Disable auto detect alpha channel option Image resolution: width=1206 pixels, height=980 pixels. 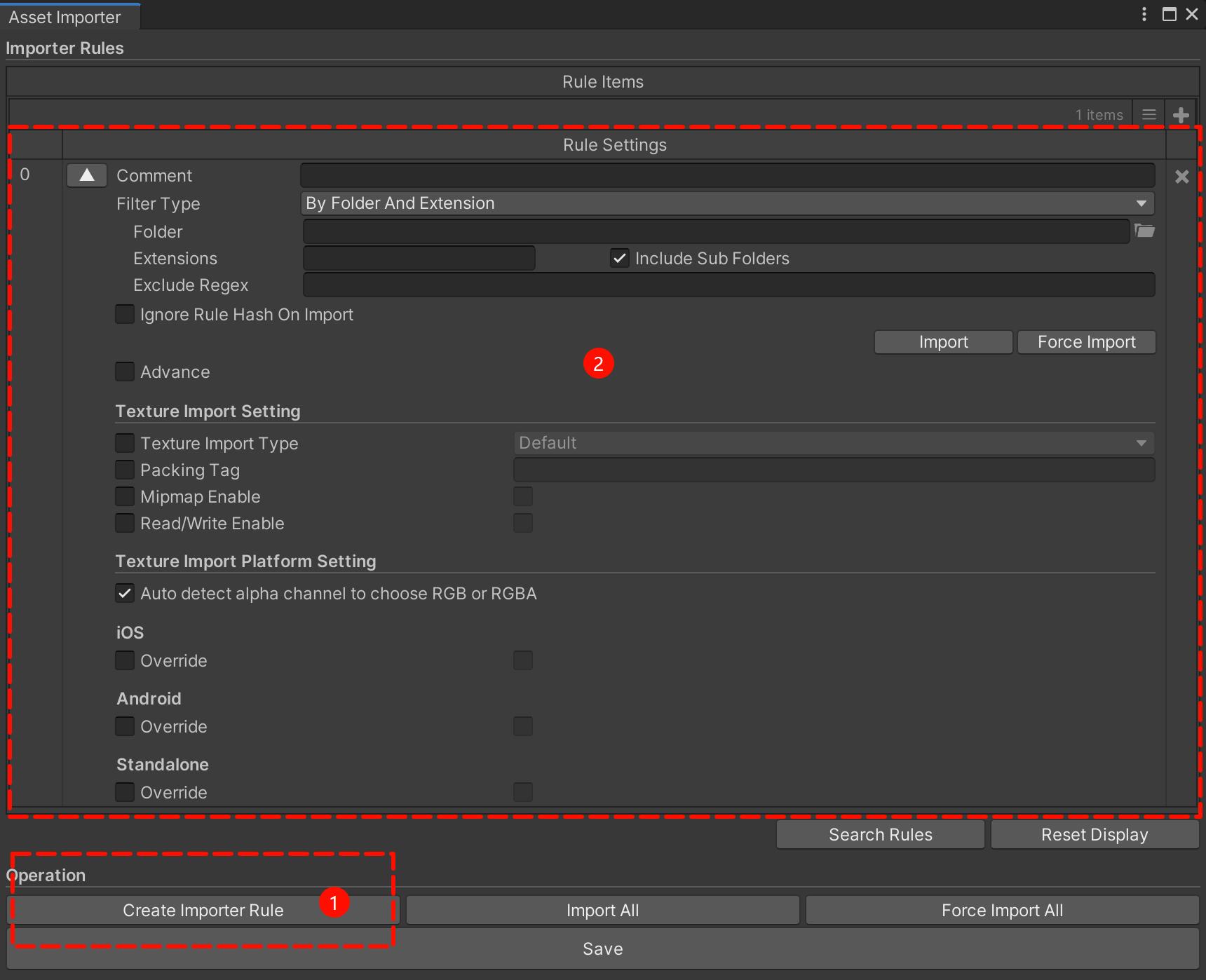[125, 593]
